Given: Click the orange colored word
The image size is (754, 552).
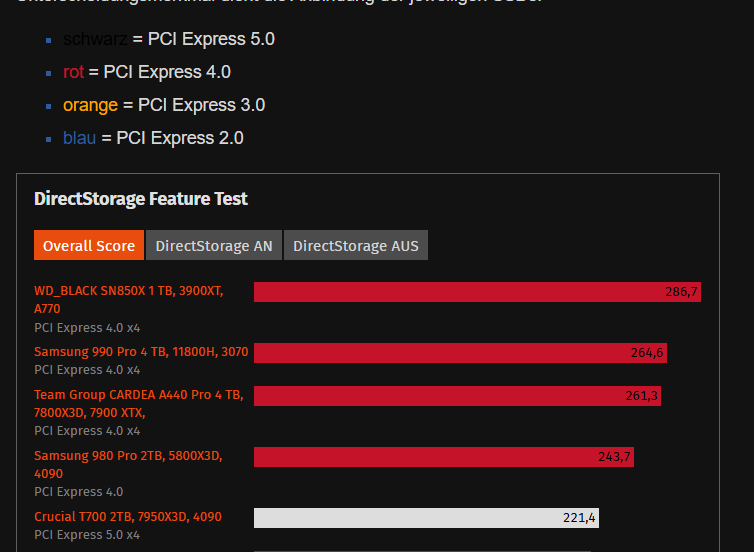Looking at the screenshot, I should (90, 105).
